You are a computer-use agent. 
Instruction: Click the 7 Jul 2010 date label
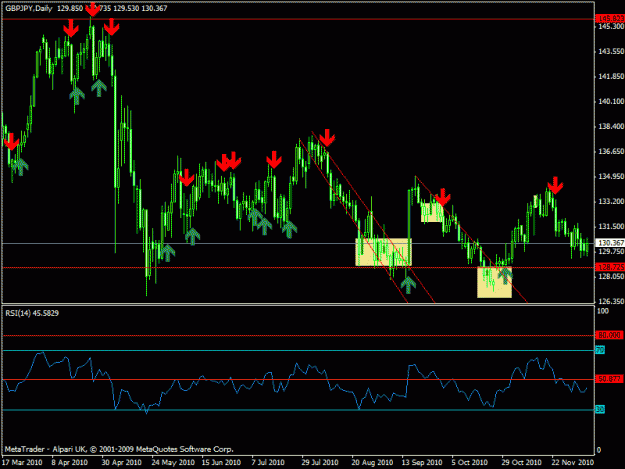click(x=268, y=463)
